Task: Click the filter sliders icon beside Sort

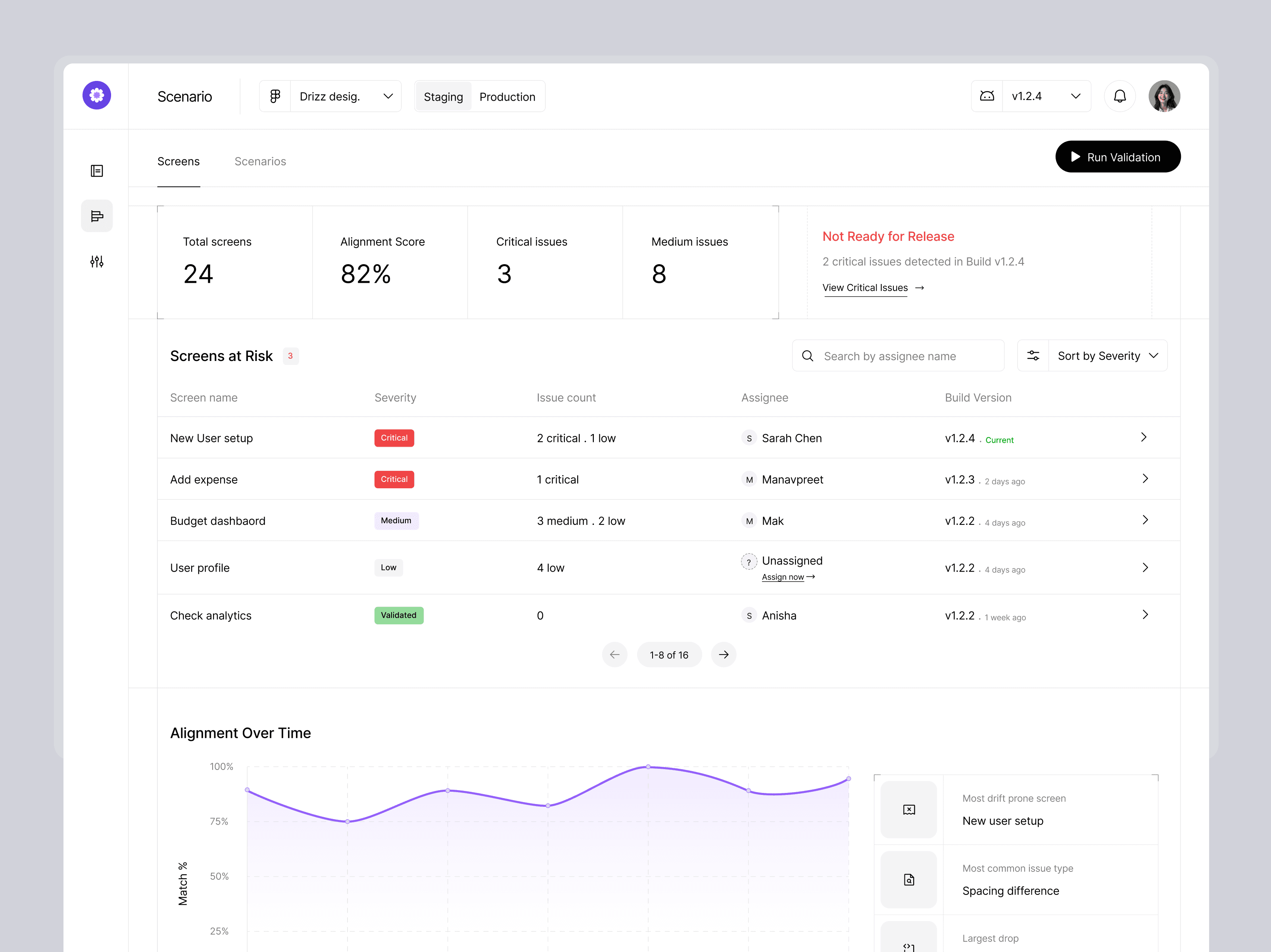Action: (x=1033, y=356)
